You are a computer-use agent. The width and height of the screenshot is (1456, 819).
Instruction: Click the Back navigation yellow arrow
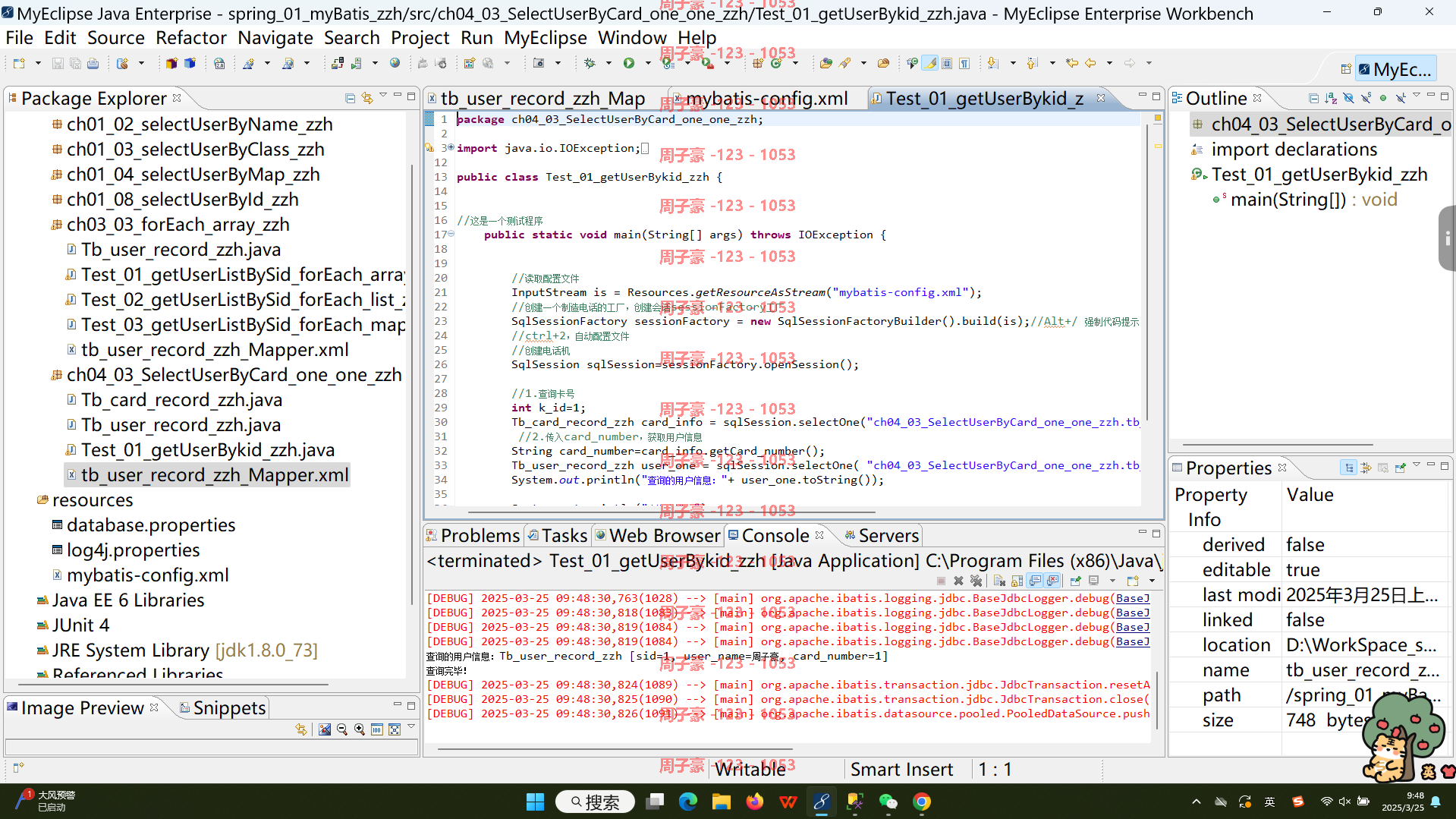[1090, 64]
